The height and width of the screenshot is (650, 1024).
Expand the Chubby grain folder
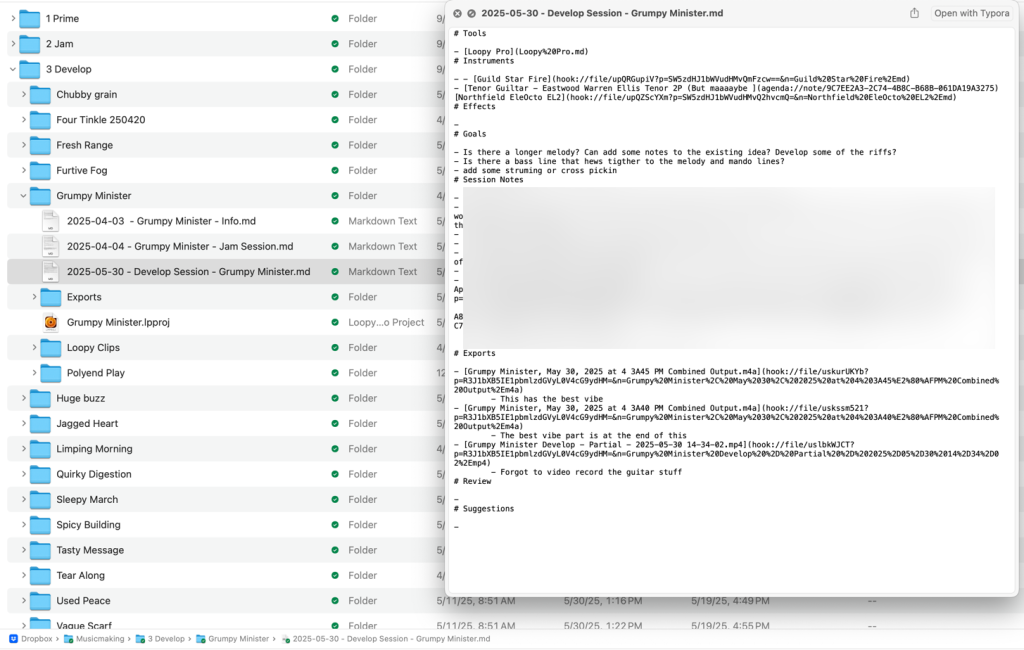pos(23,95)
